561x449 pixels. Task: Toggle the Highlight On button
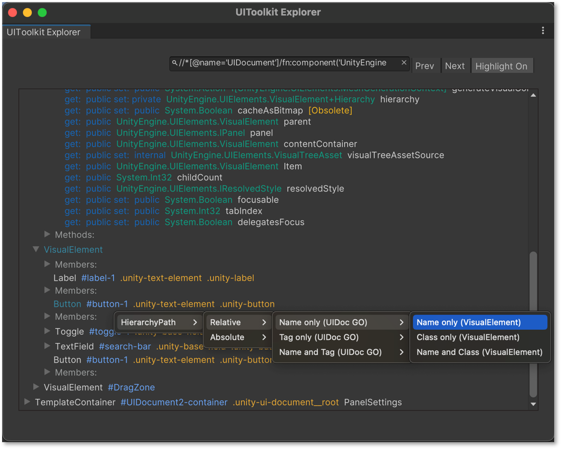pyautogui.click(x=502, y=66)
